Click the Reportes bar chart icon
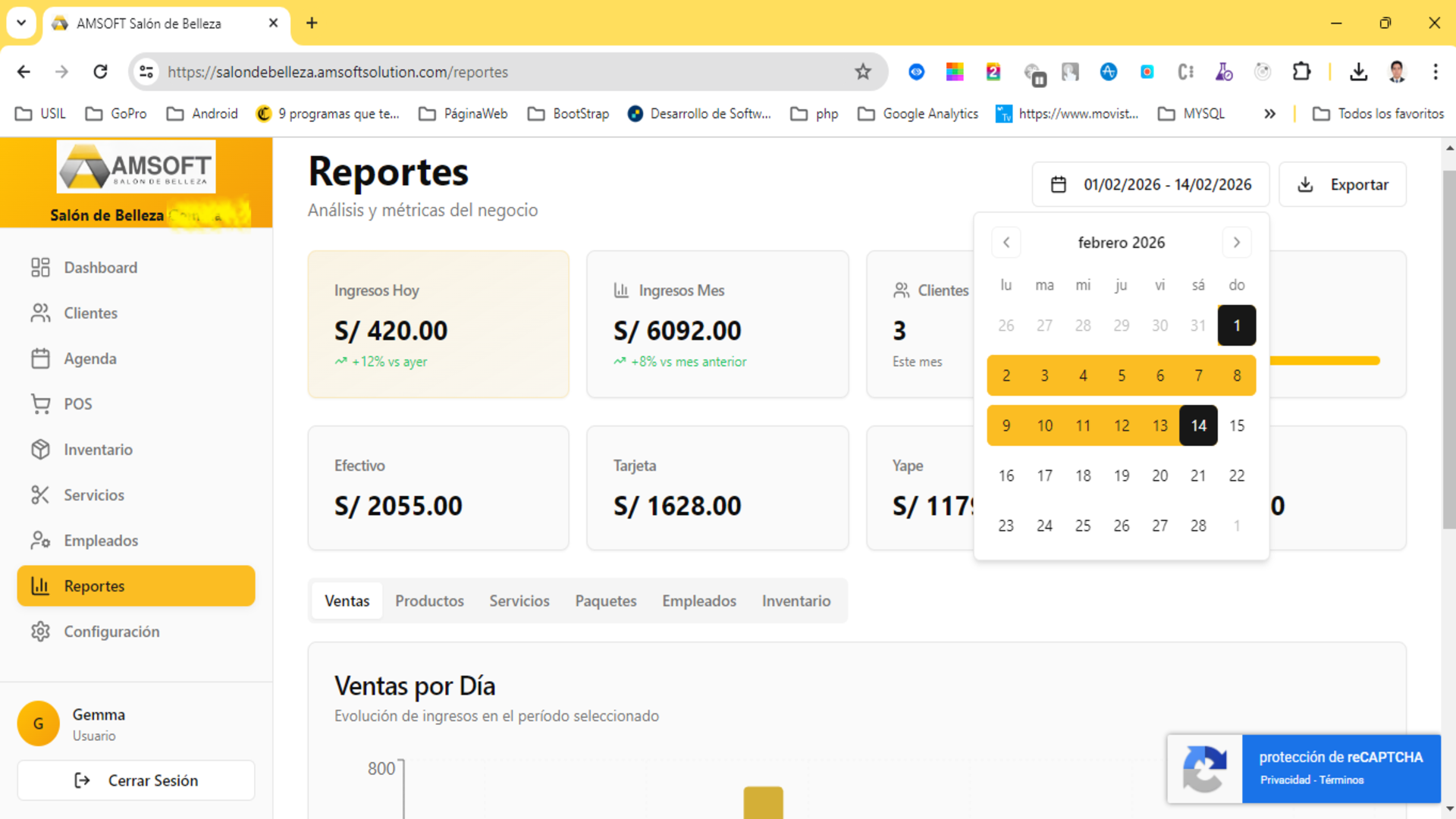Screen dimensions: 1456x819 (x=40, y=585)
